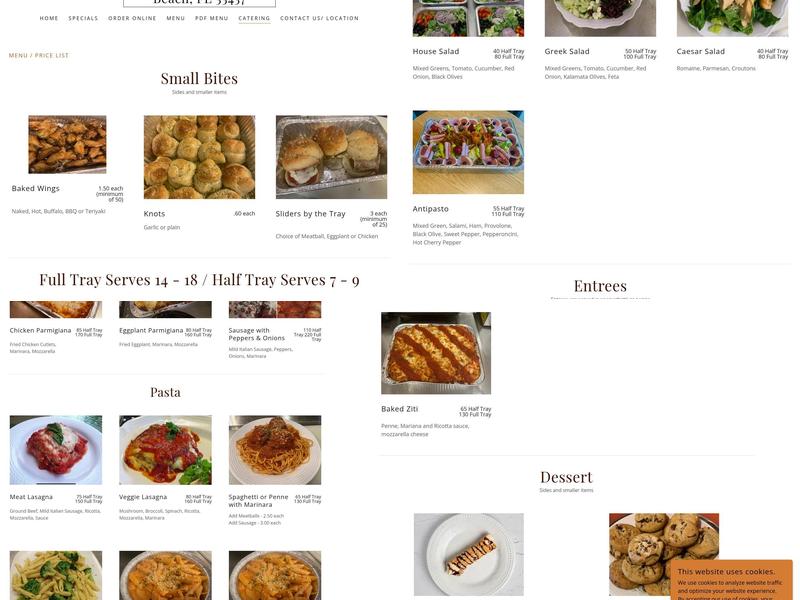
Task: Select the Spaghetti with Marinara image
Action: click(275, 450)
